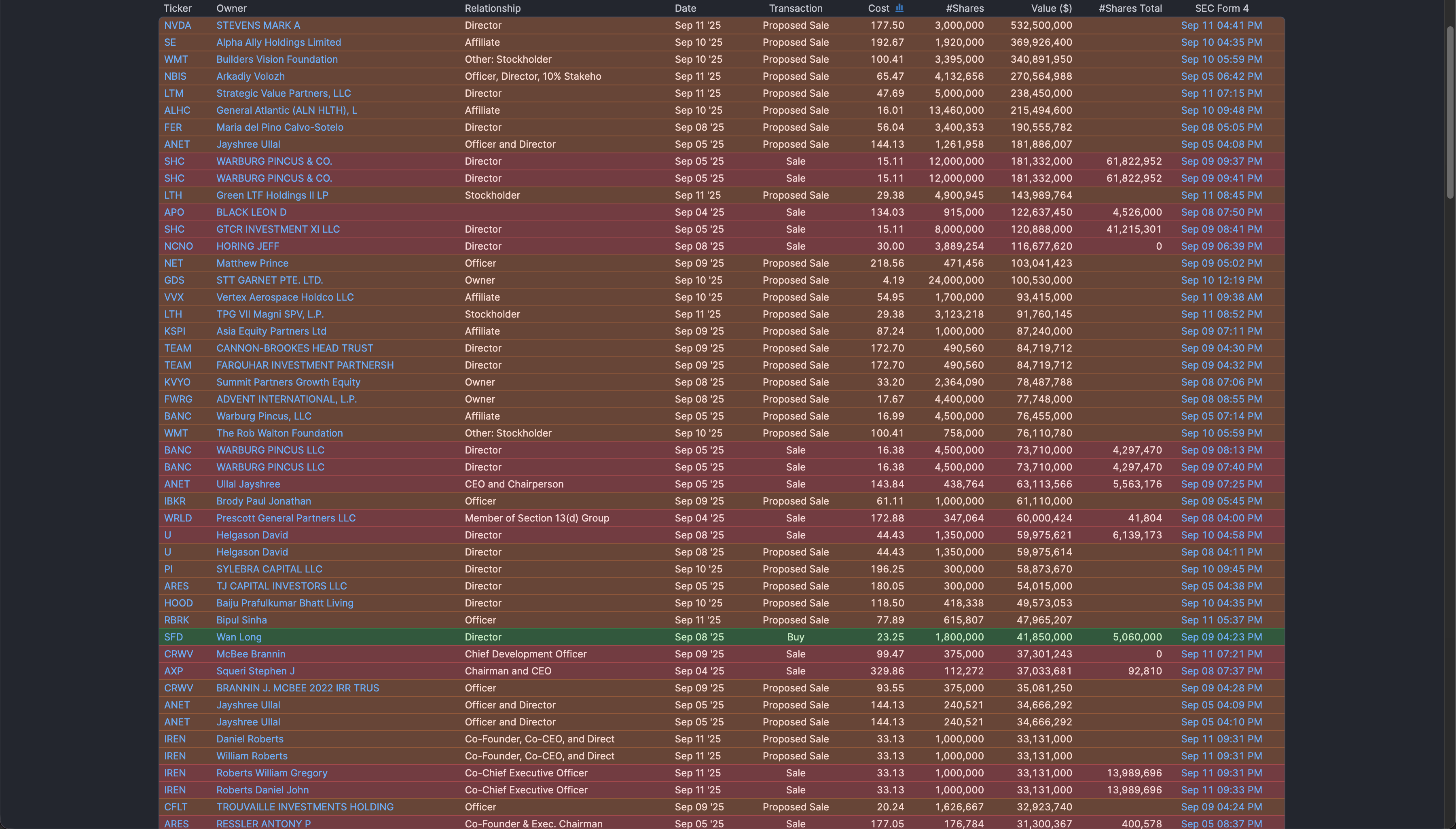Click the vertical scrollbar thumb

click(x=1450, y=112)
